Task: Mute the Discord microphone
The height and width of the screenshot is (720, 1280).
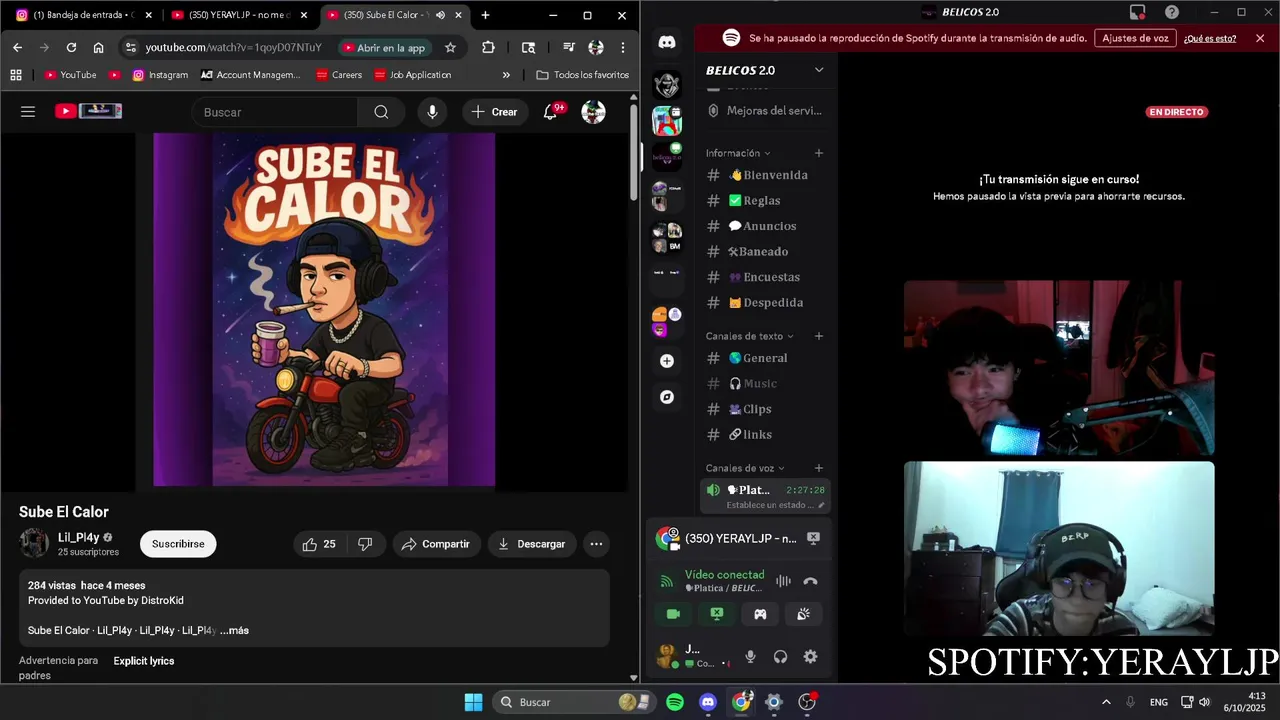Action: tap(750, 657)
